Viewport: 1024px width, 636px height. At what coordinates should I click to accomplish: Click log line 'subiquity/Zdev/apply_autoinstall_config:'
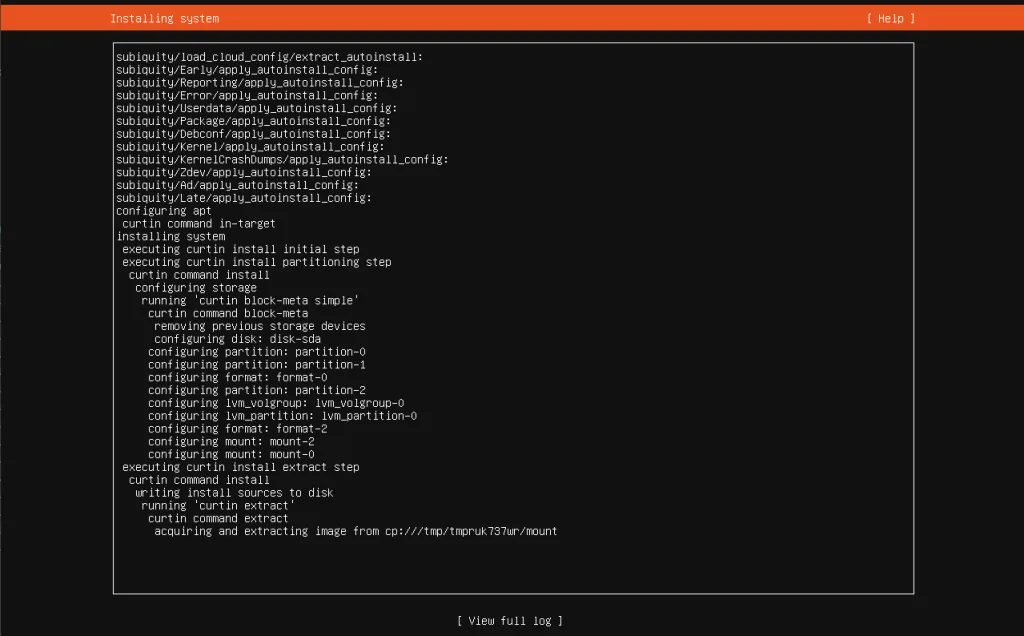244,172
